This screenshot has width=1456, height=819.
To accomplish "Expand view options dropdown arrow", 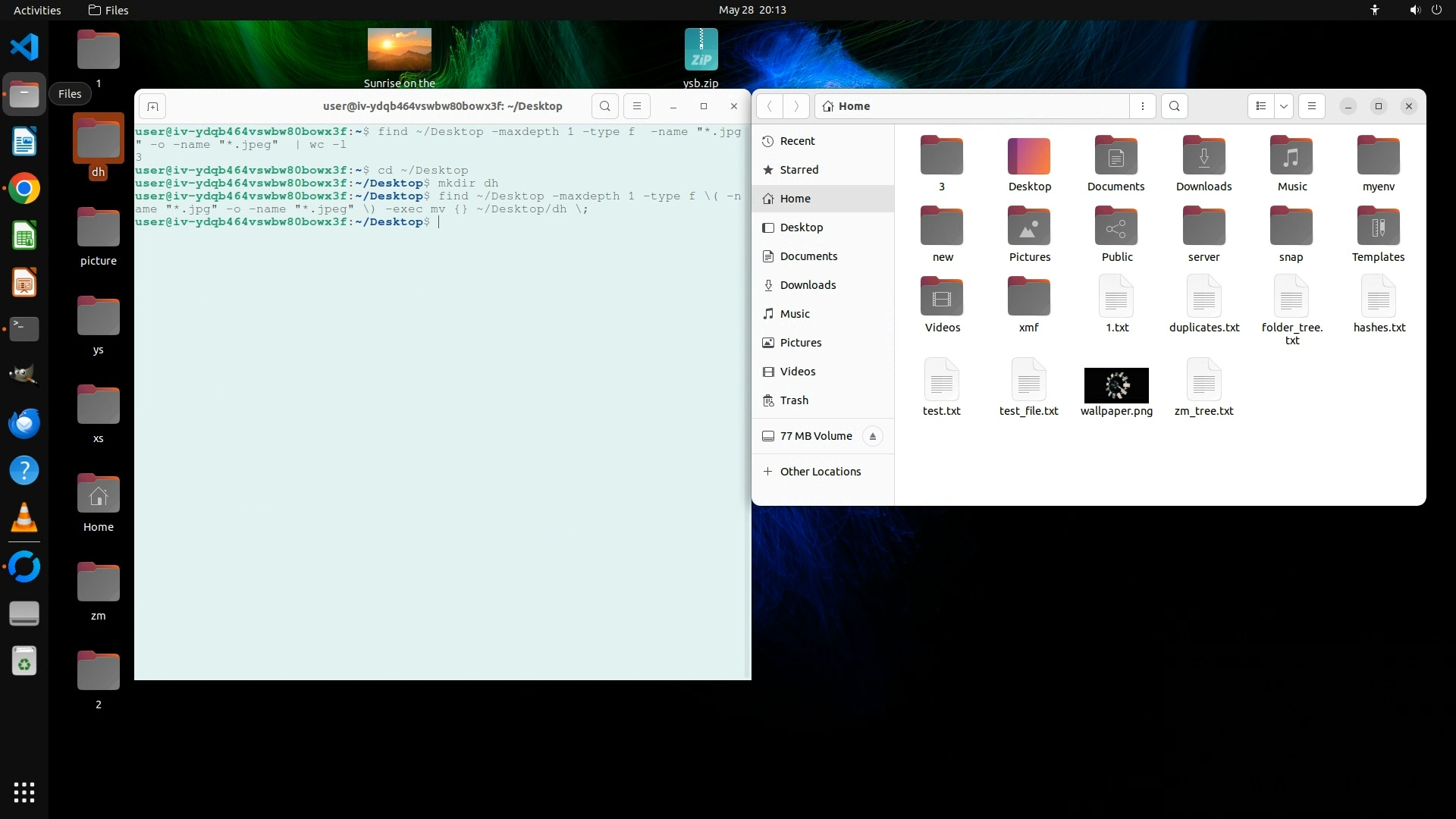I will point(1284,106).
